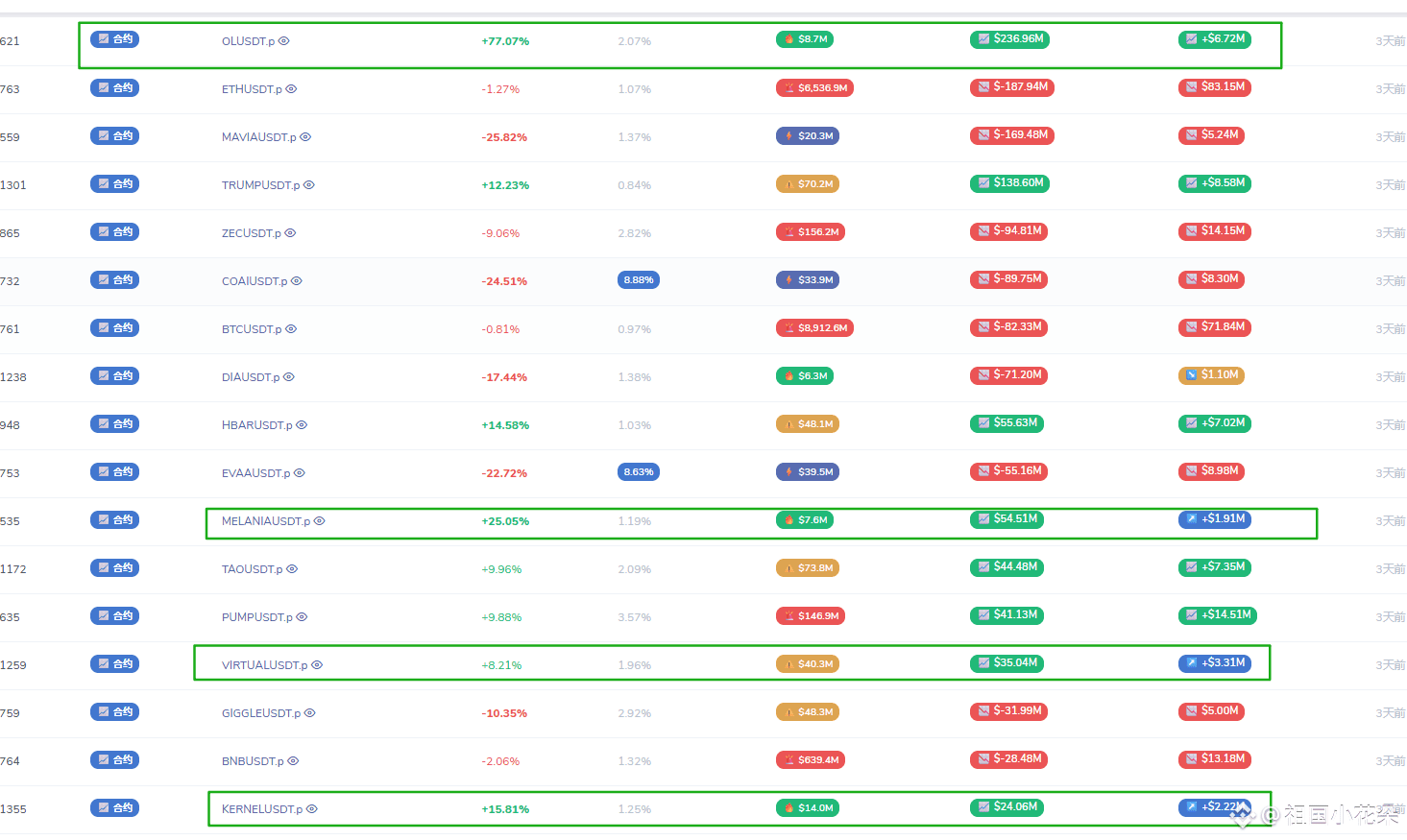The image size is (1407, 840).
Task: Open the GIGGLEUSDT.p contract link
Action: [x=261, y=713]
